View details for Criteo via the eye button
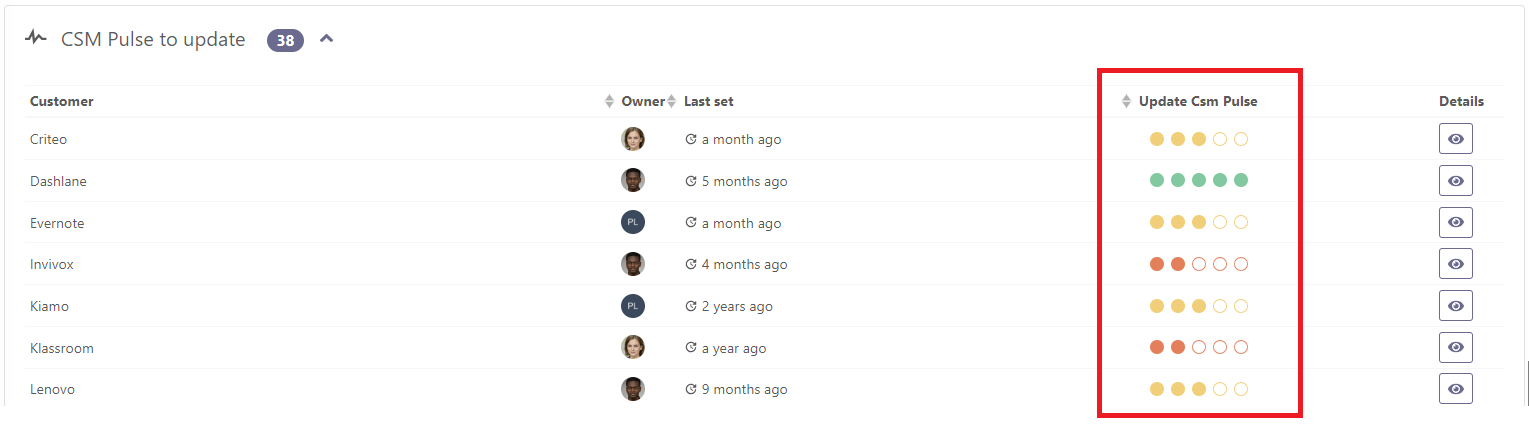1529x424 pixels. (x=1455, y=139)
